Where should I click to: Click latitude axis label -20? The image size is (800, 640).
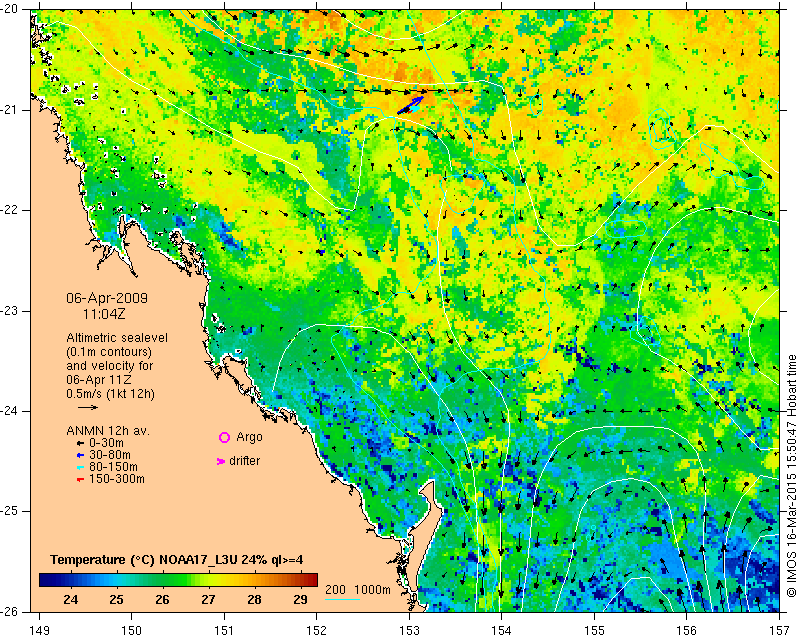(11, 9)
